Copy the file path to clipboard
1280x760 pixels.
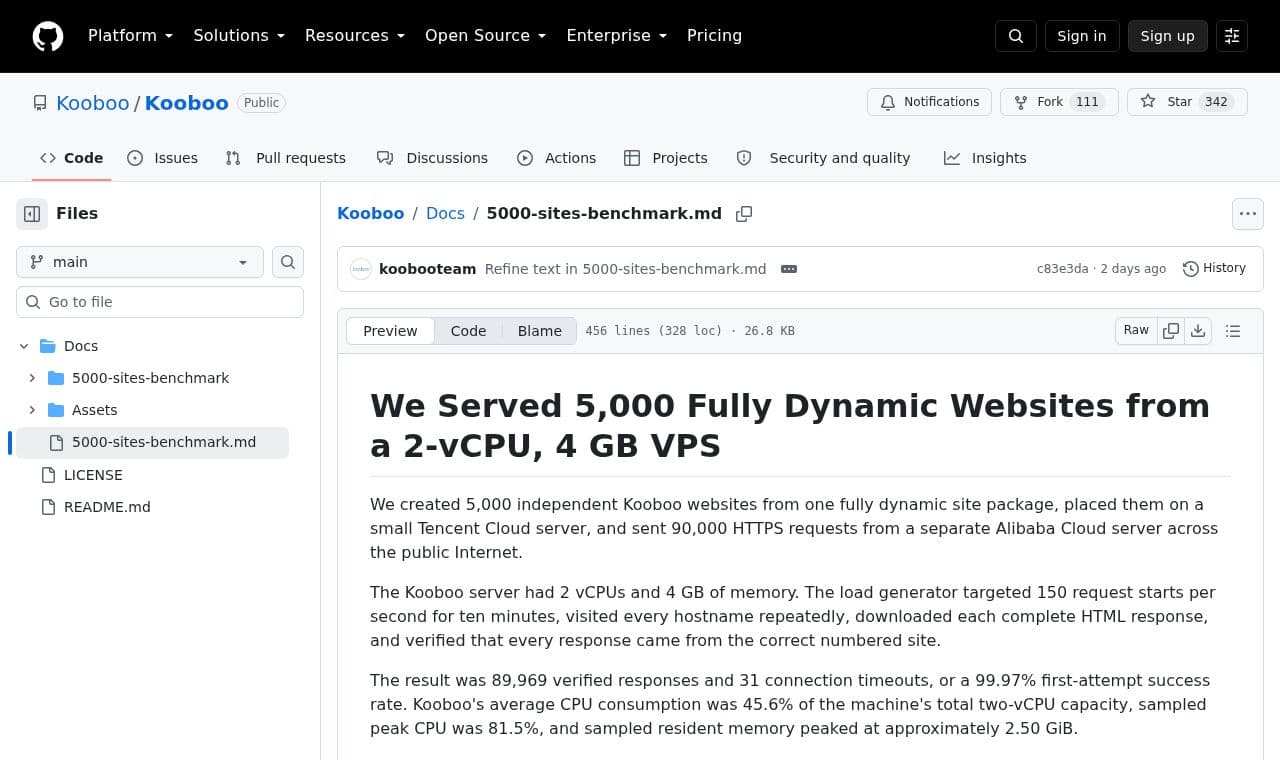tap(744, 214)
